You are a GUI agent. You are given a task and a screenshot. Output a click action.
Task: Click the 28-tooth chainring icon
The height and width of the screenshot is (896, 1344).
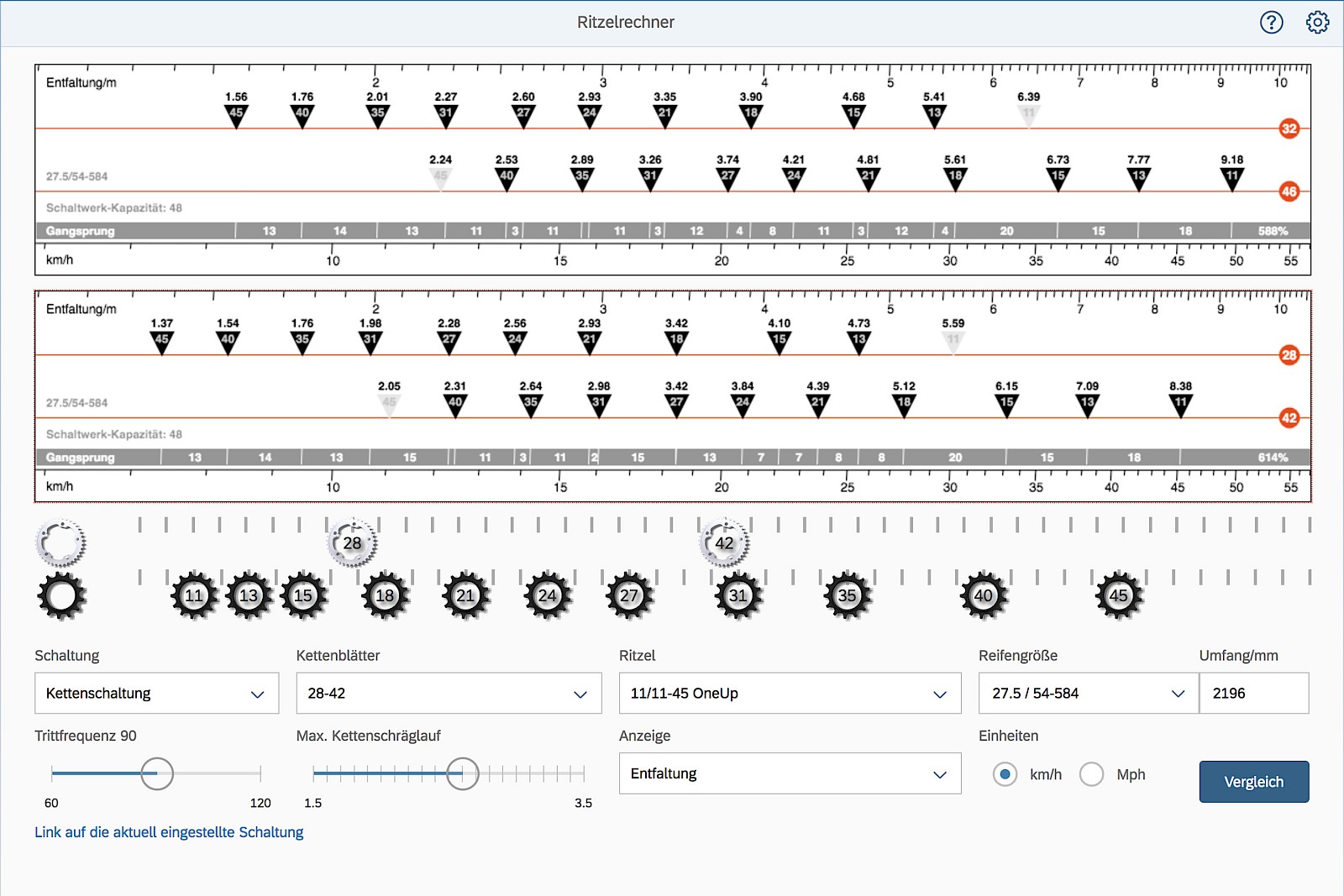coord(352,543)
